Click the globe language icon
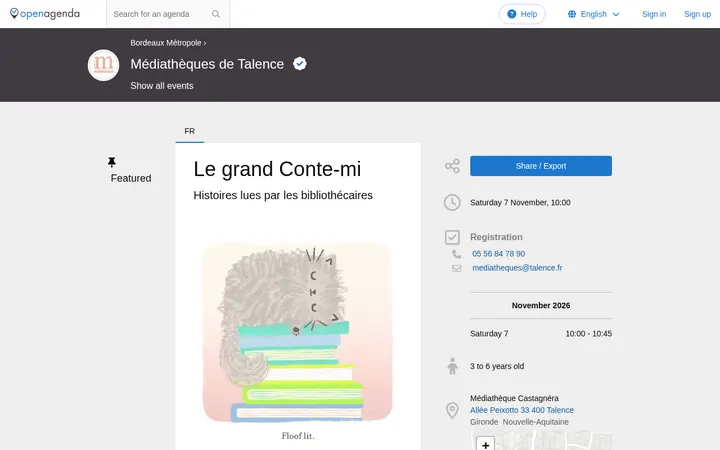 click(x=572, y=14)
